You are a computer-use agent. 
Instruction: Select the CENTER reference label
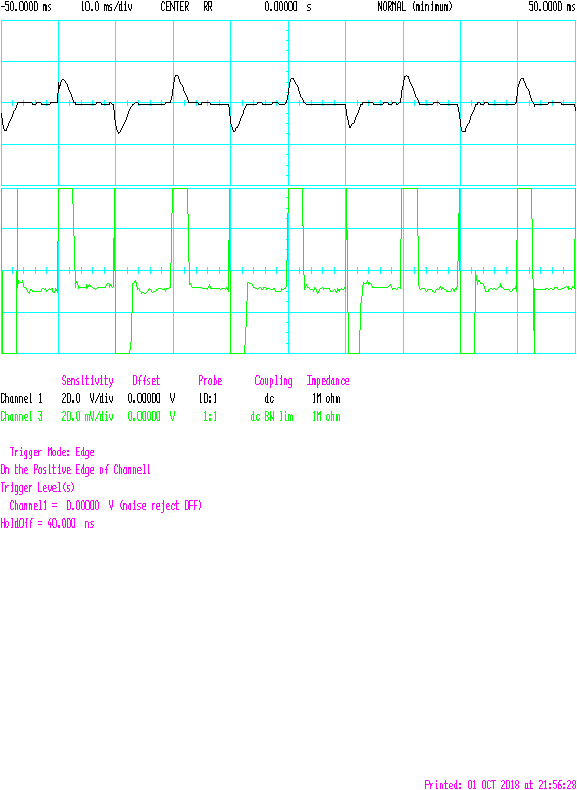pos(175,8)
